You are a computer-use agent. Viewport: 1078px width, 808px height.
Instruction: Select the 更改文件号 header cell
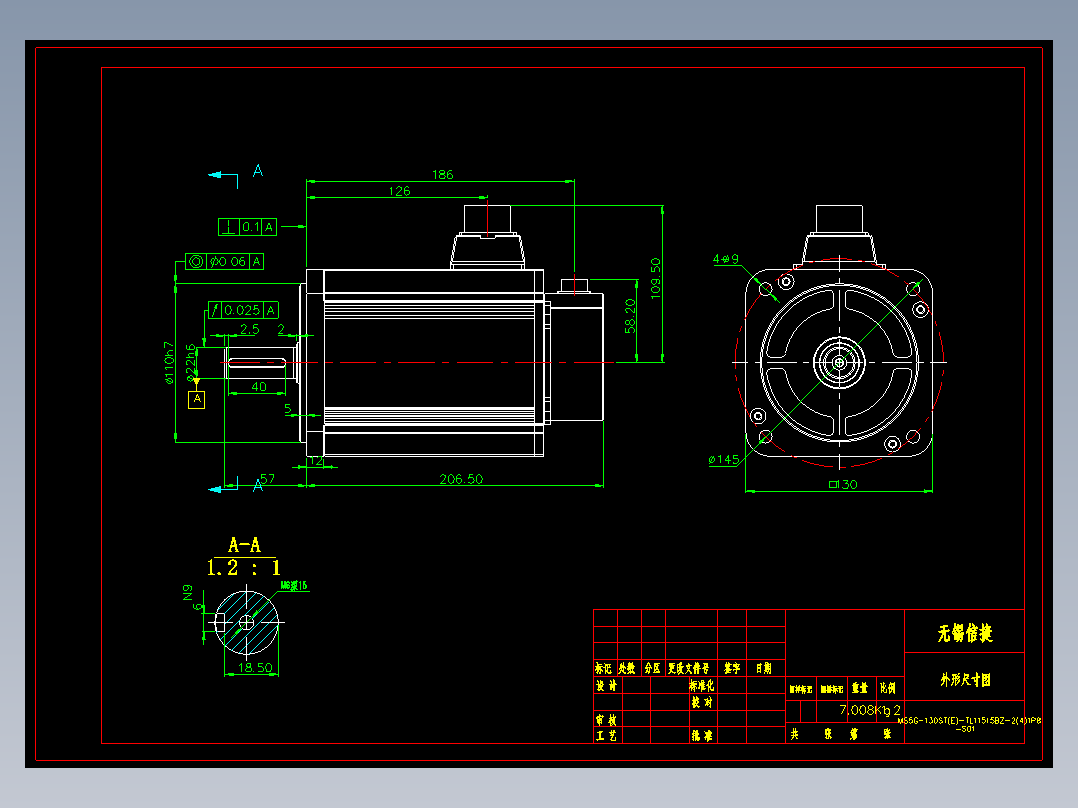pos(689,668)
